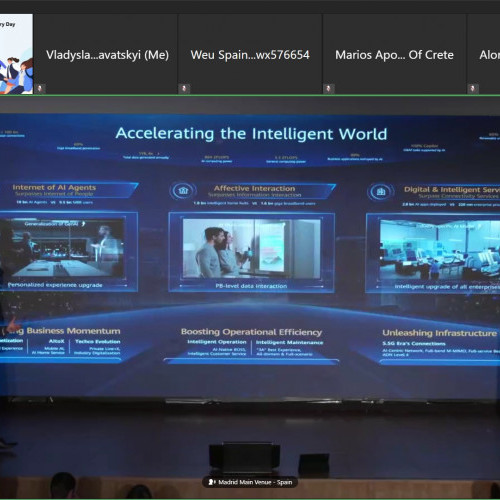
Task: Click the 'Intelligent upgrade of all enterprises' caption
Action: click(447, 287)
